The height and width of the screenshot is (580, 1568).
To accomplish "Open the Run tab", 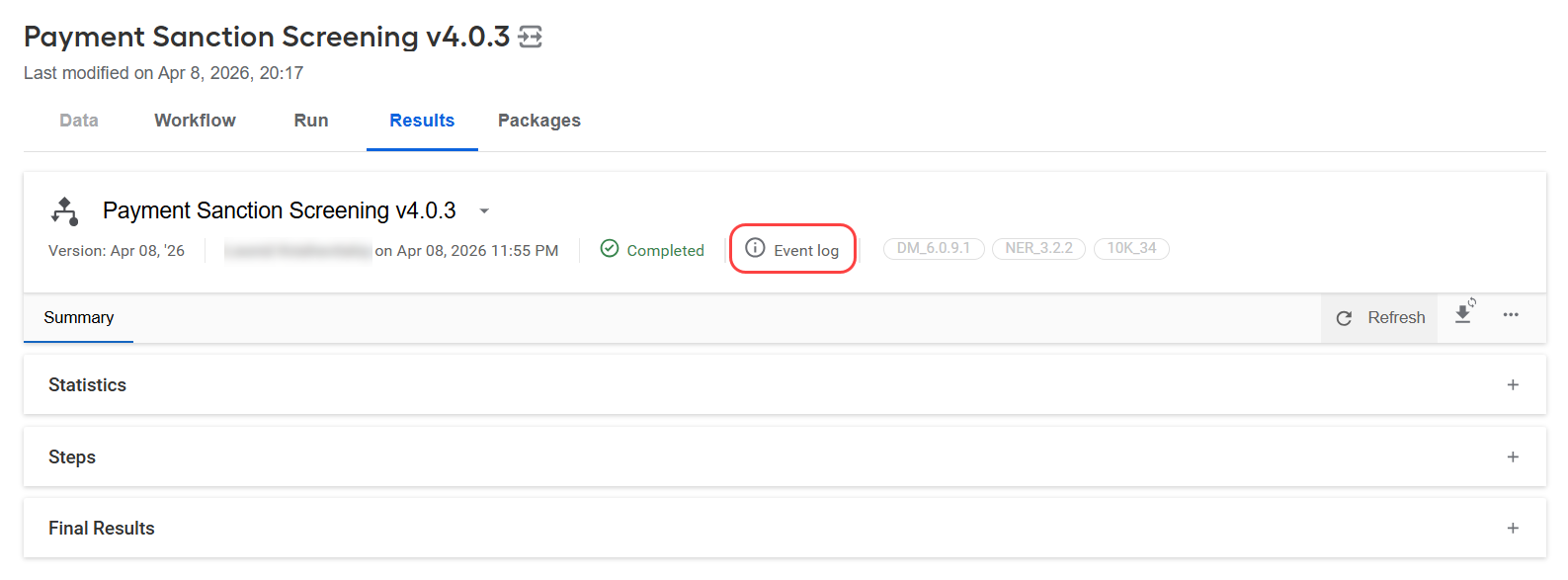I will [x=311, y=121].
